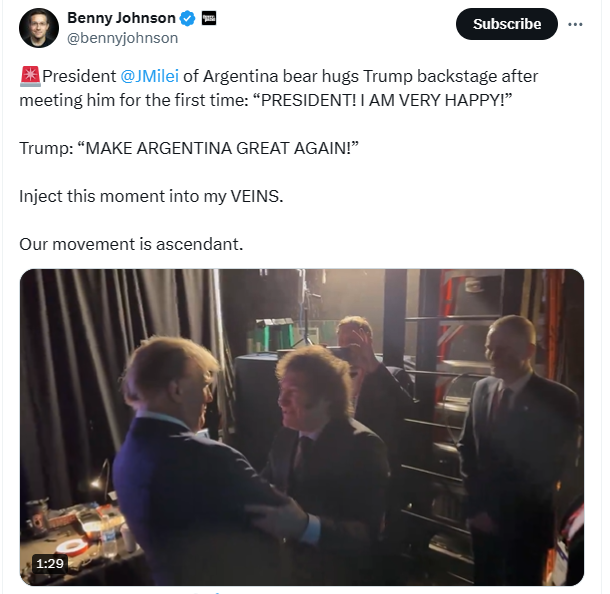Screen dimensions: 610x594
Task: Click the 1:29 video duration badge
Action: coord(49,562)
